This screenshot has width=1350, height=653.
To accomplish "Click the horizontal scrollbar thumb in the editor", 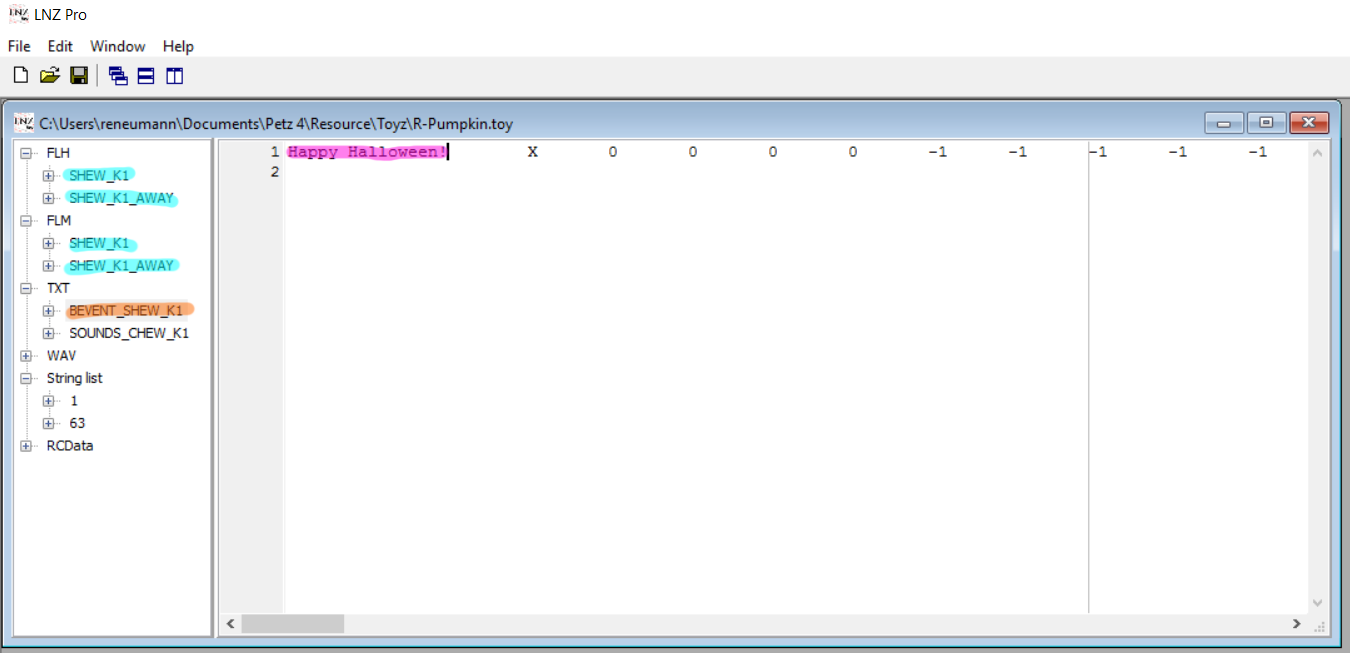I will point(292,624).
